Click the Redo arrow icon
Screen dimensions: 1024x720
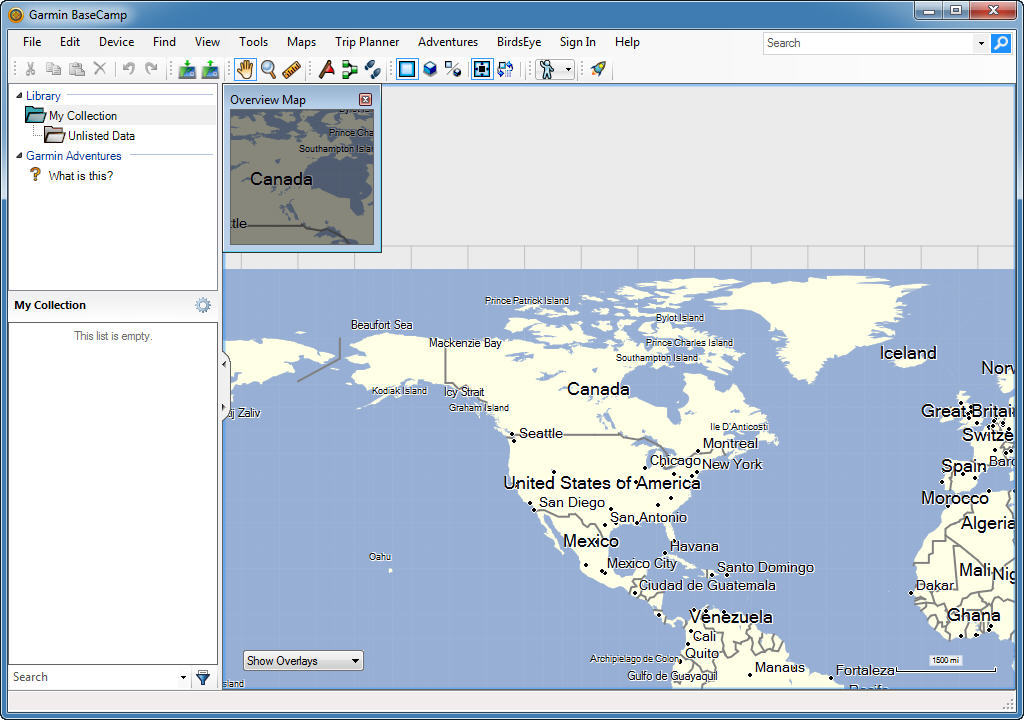[x=152, y=69]
